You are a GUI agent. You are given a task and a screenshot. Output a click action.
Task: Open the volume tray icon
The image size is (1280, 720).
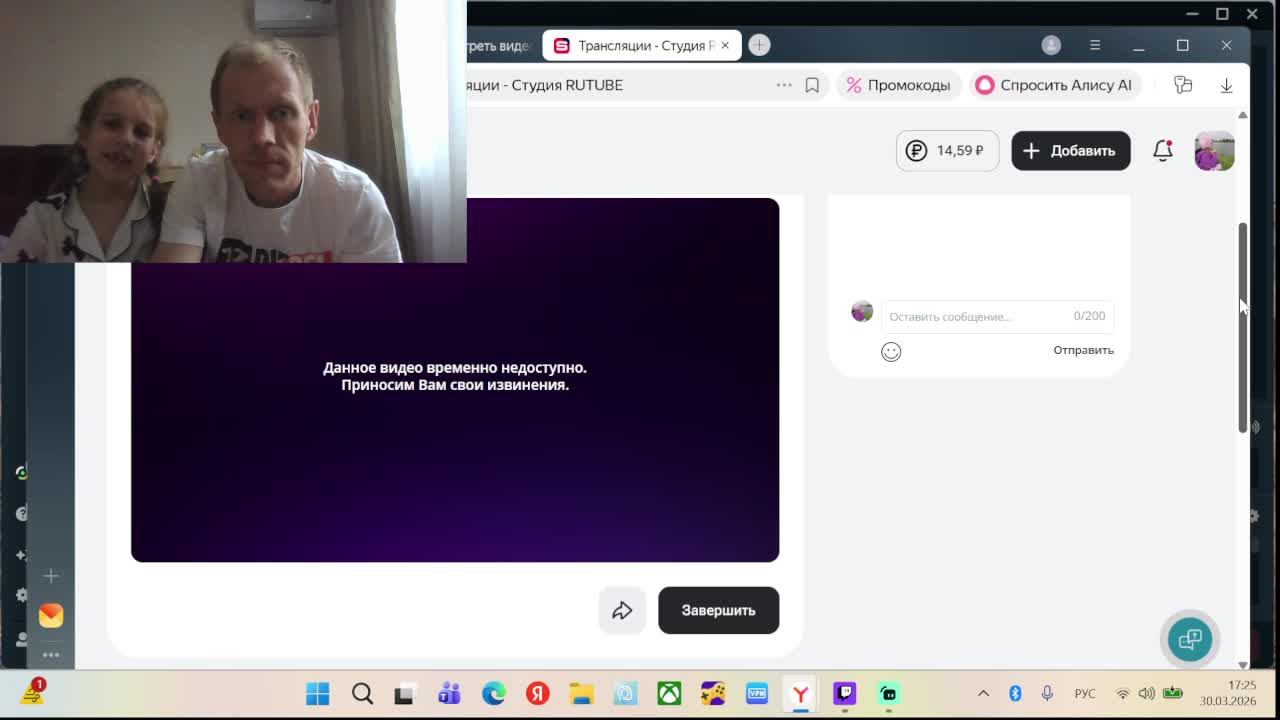point(1146,693)
